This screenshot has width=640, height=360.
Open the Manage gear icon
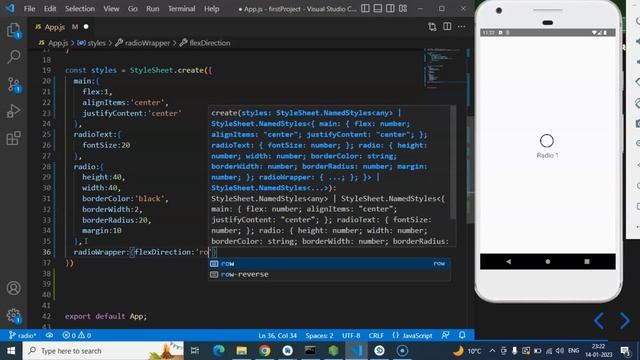point(13,315)
